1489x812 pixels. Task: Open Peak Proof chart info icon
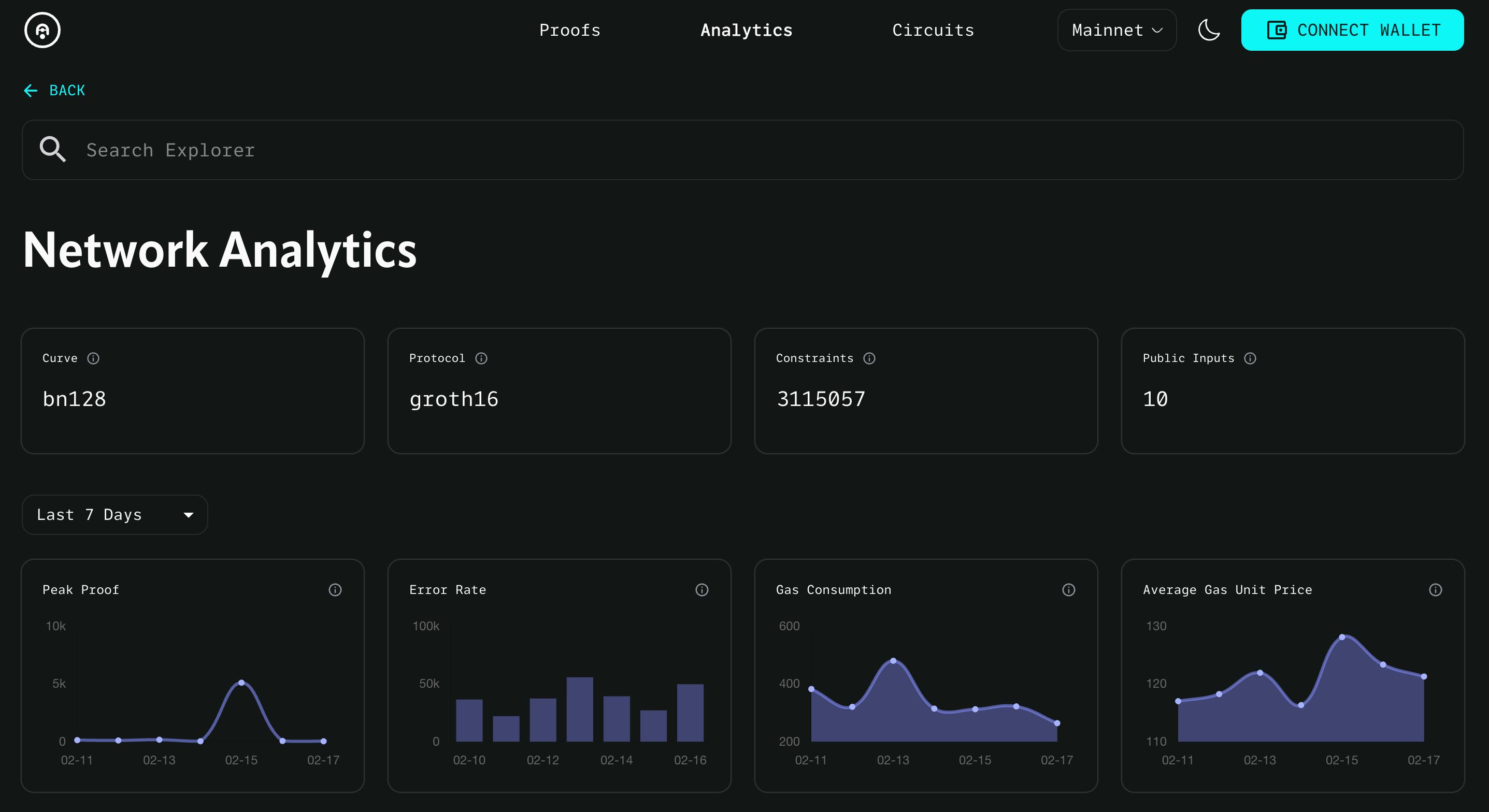pos(335,589)
